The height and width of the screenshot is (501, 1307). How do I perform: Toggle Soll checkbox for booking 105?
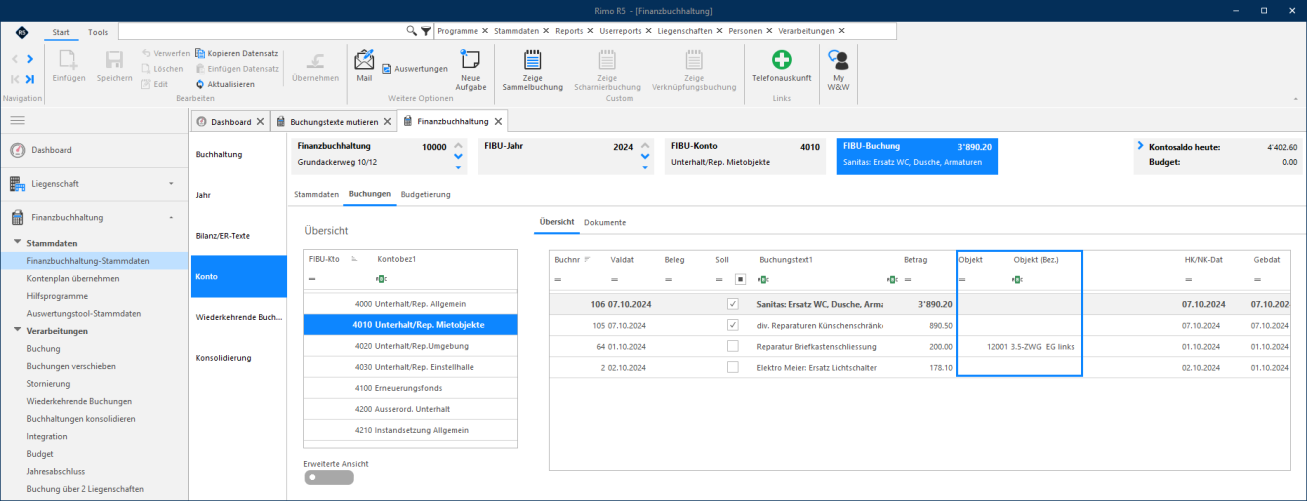pos(733,325)
